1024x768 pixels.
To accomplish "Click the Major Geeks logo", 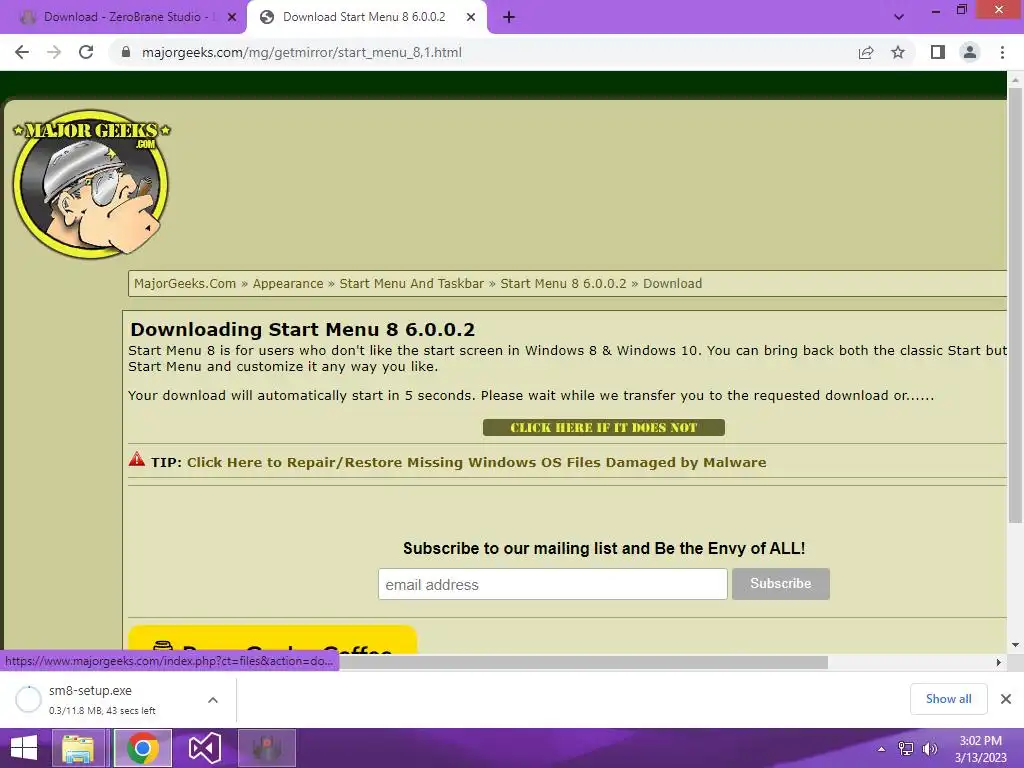I will (x=91, y=183).
